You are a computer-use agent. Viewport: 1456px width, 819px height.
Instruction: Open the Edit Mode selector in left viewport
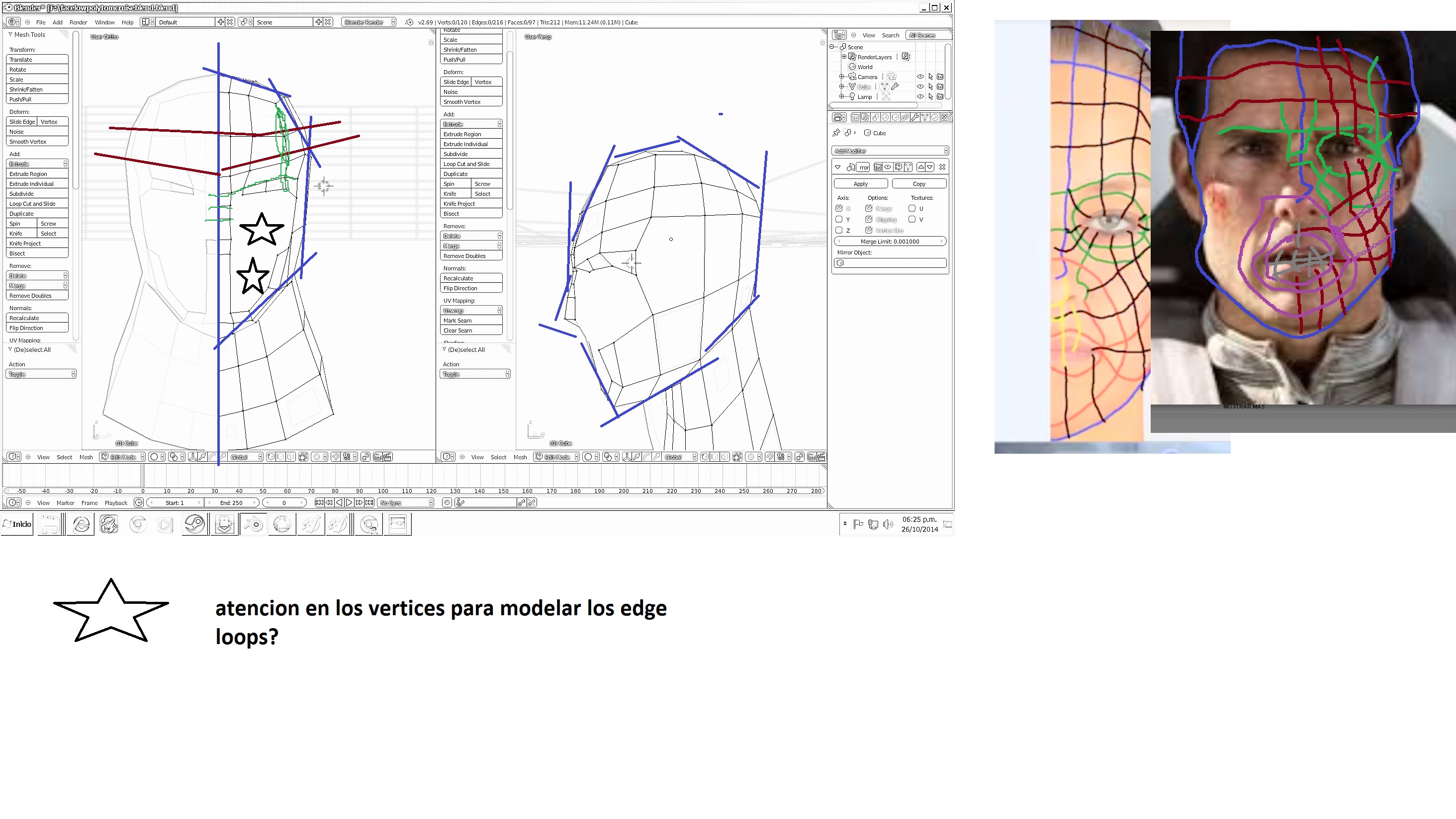(123, 457)
